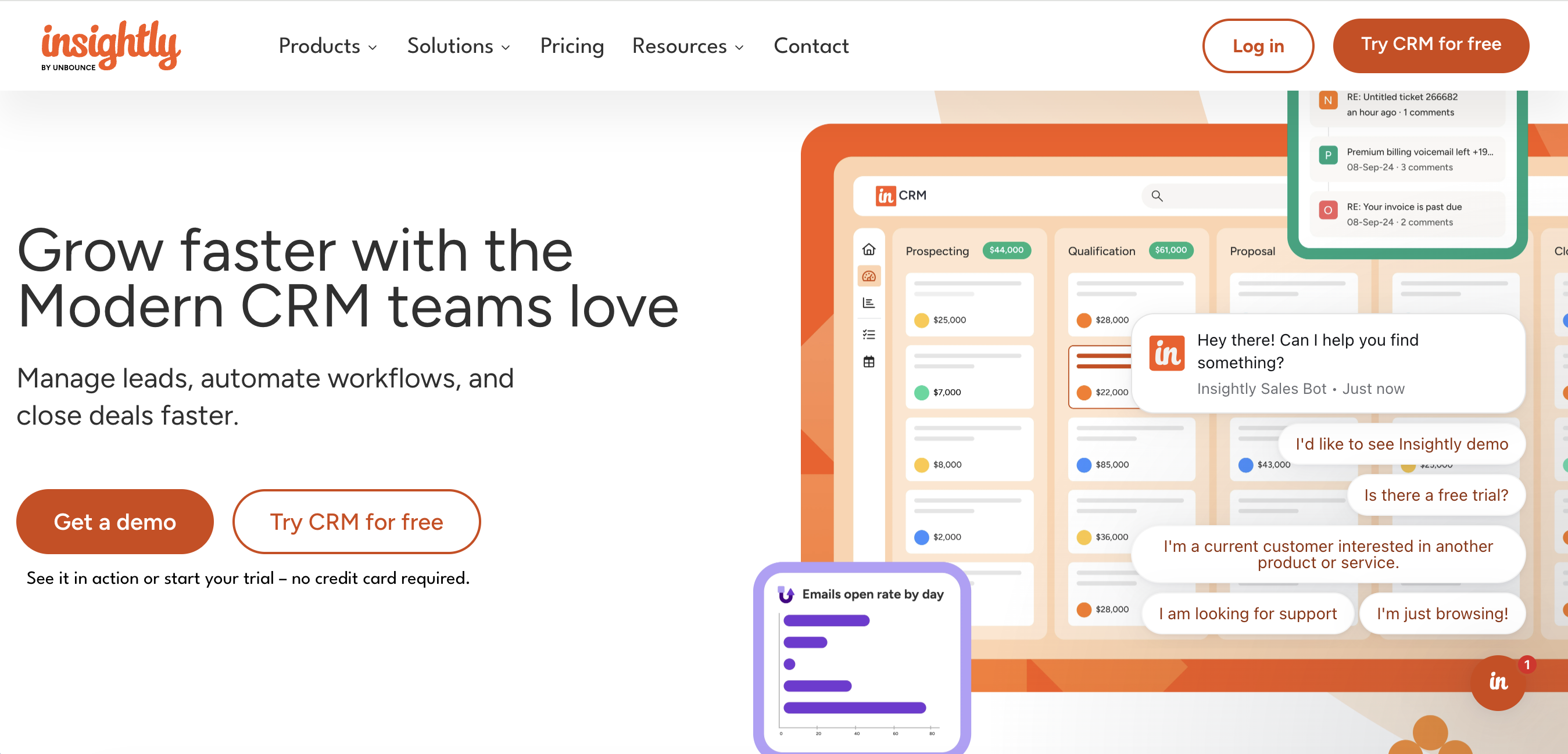Click the notification badge on chat launcher
This screenshot has width=1568, height=754.
1527,665
